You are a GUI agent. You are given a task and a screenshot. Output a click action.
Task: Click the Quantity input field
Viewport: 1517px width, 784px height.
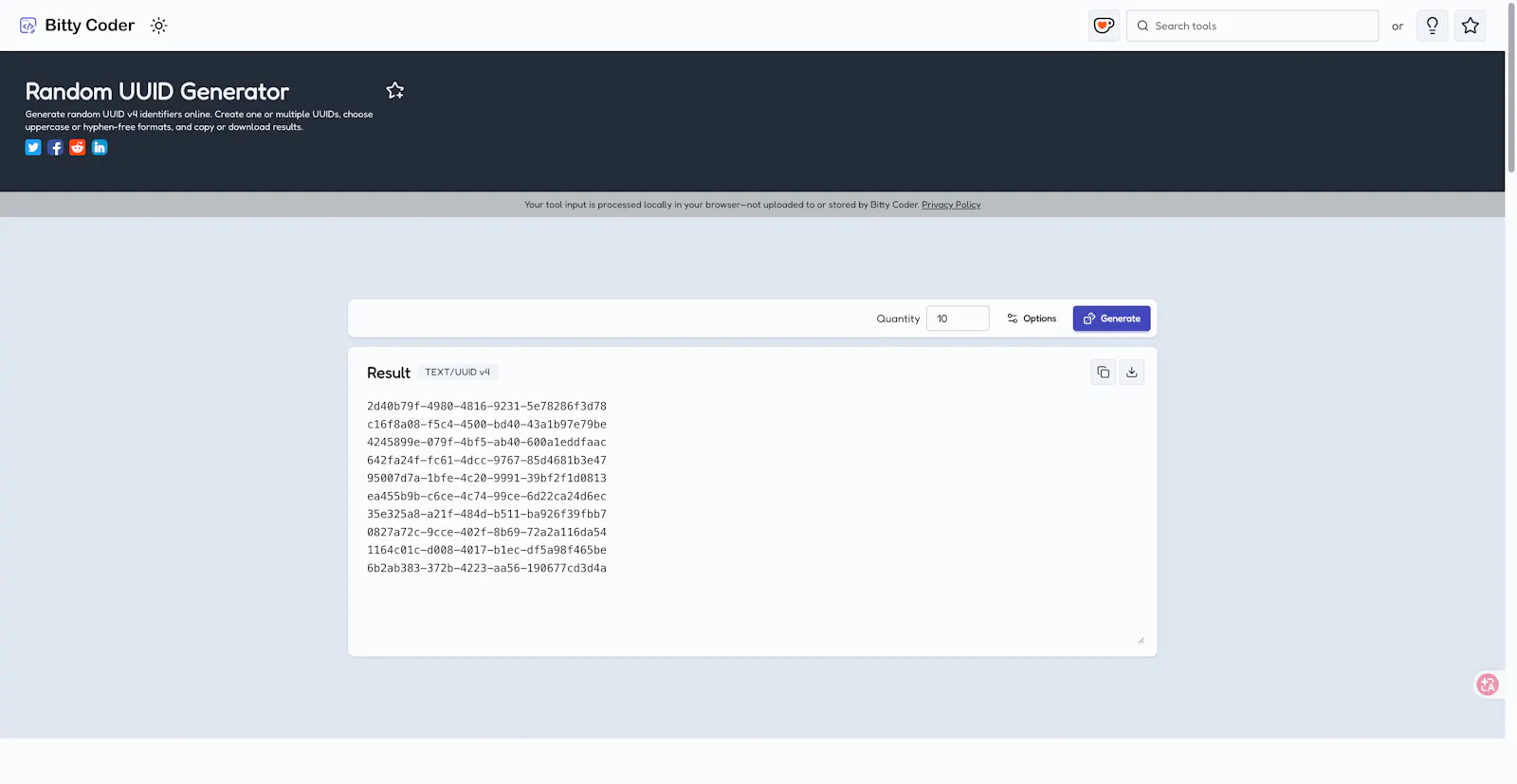(x=958, y=319)
